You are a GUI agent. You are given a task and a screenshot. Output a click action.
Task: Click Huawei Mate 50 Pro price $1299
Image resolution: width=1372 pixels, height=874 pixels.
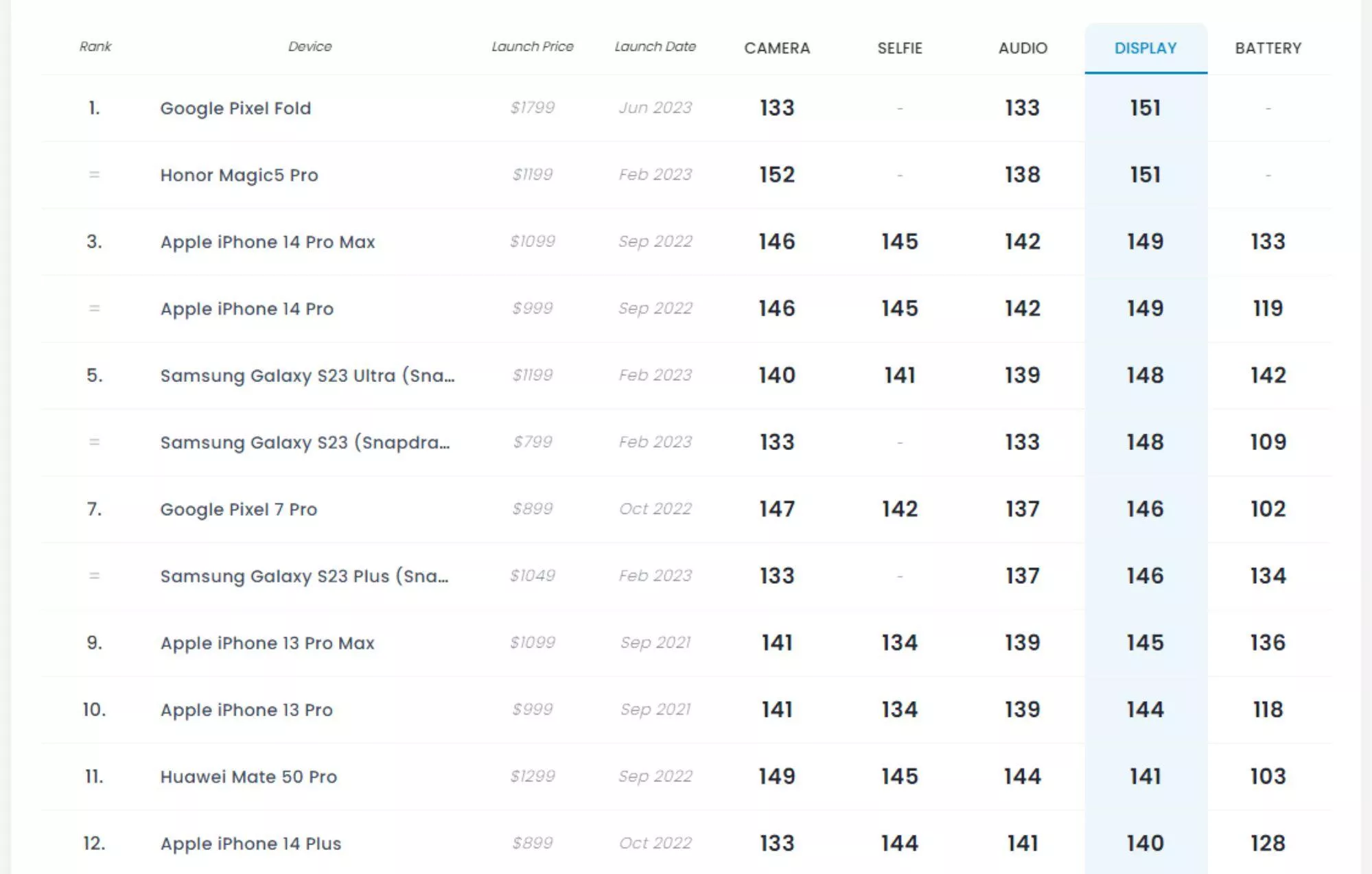(x=533, y=777)
